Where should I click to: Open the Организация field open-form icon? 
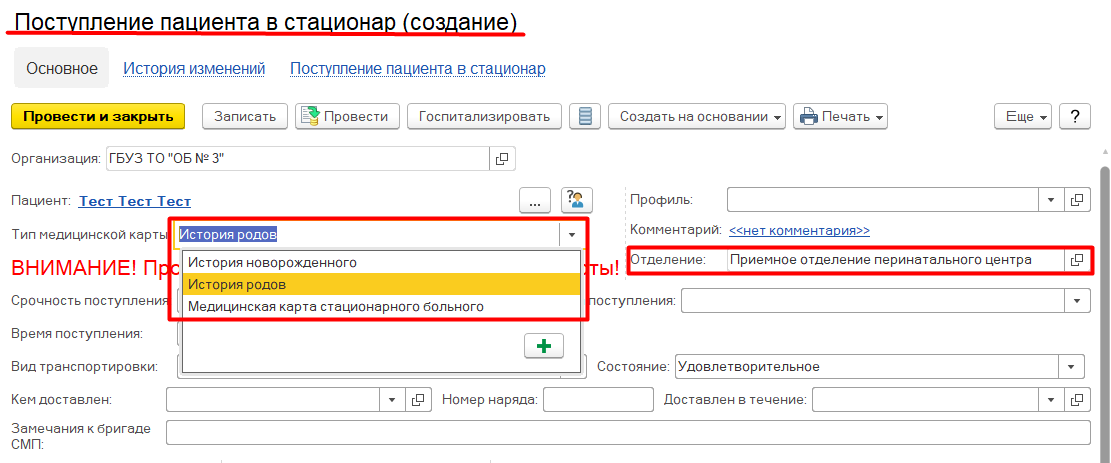(502, 158)
